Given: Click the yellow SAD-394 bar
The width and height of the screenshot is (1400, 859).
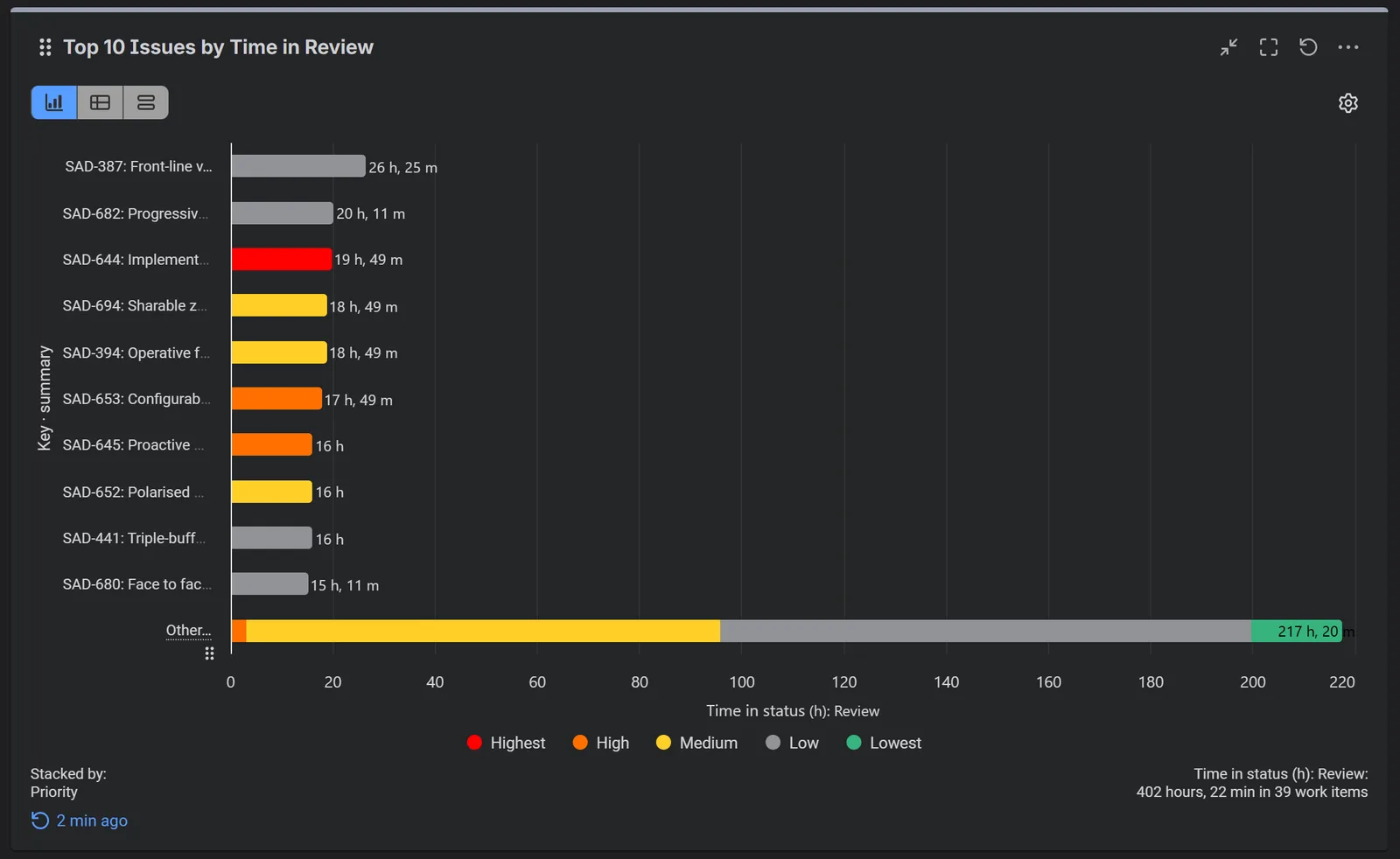Looking at the screenshot, I should pos(279,353).
